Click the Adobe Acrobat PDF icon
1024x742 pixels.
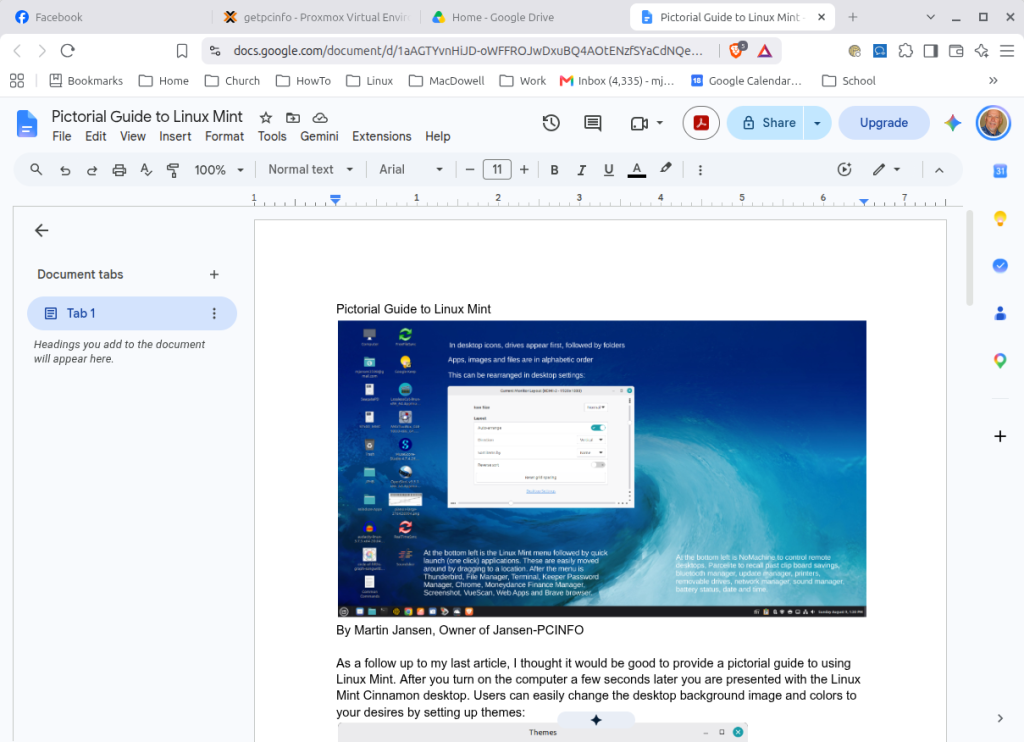pyautogui.click(x=701, y=123)
